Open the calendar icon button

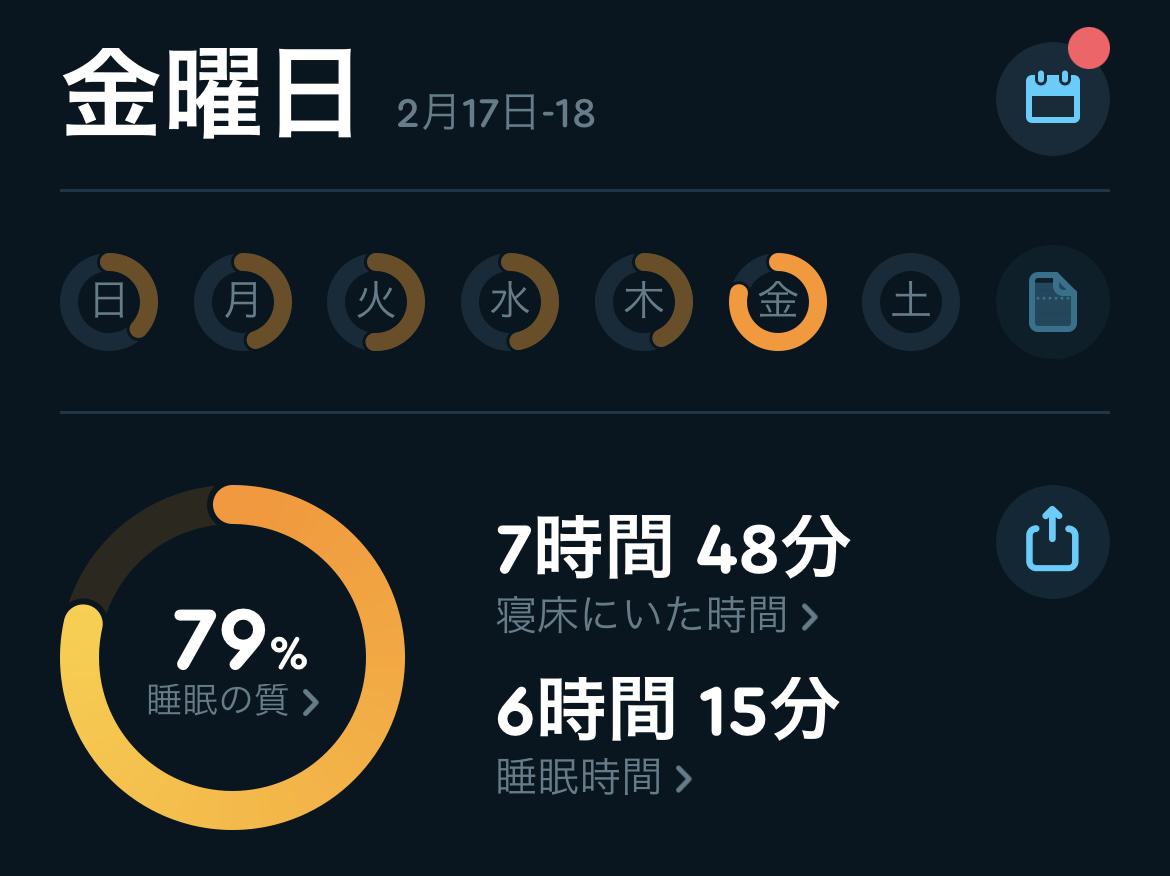click(1052, 99)
